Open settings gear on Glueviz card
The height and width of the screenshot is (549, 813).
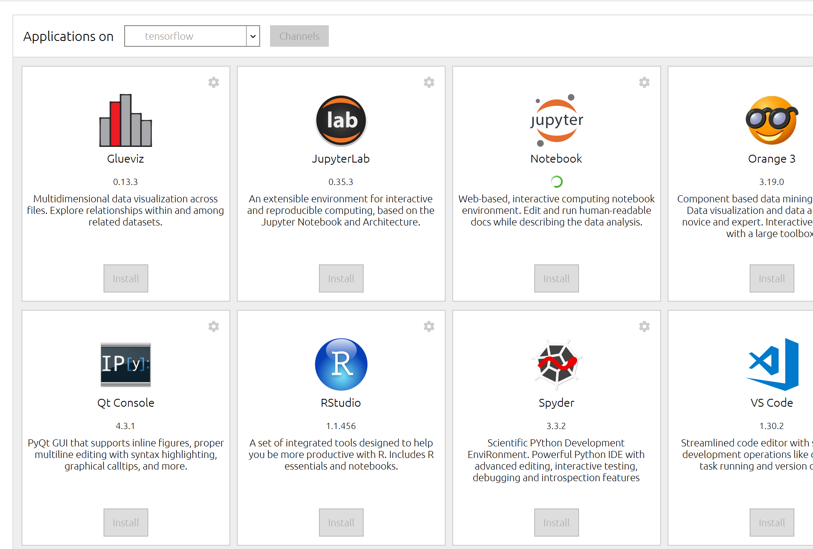pyautogui.click(x=214, y=83)
